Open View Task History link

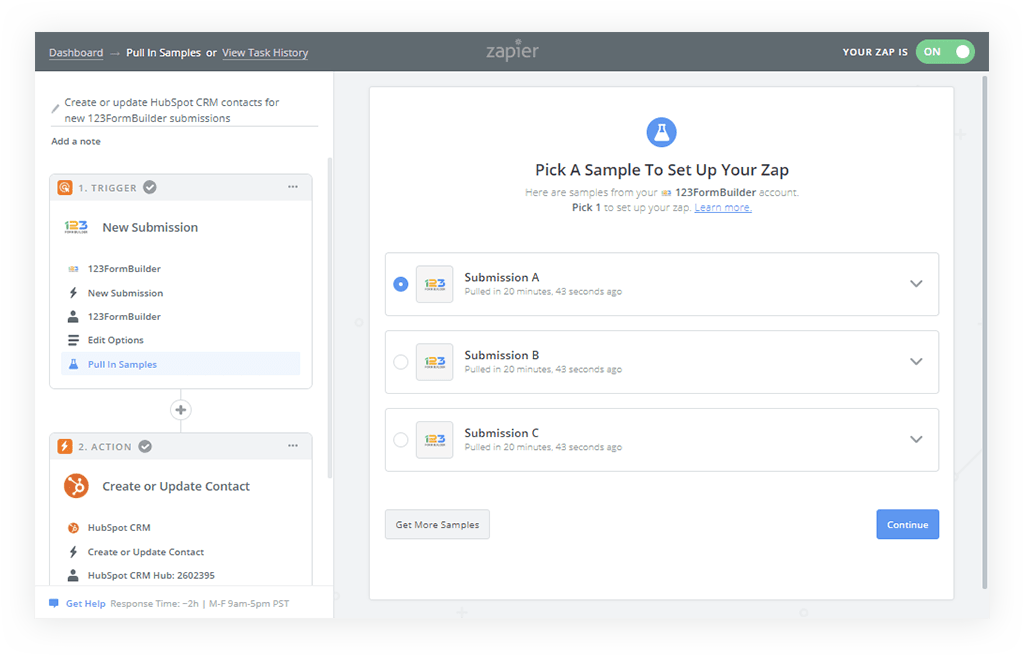[265, 52]
